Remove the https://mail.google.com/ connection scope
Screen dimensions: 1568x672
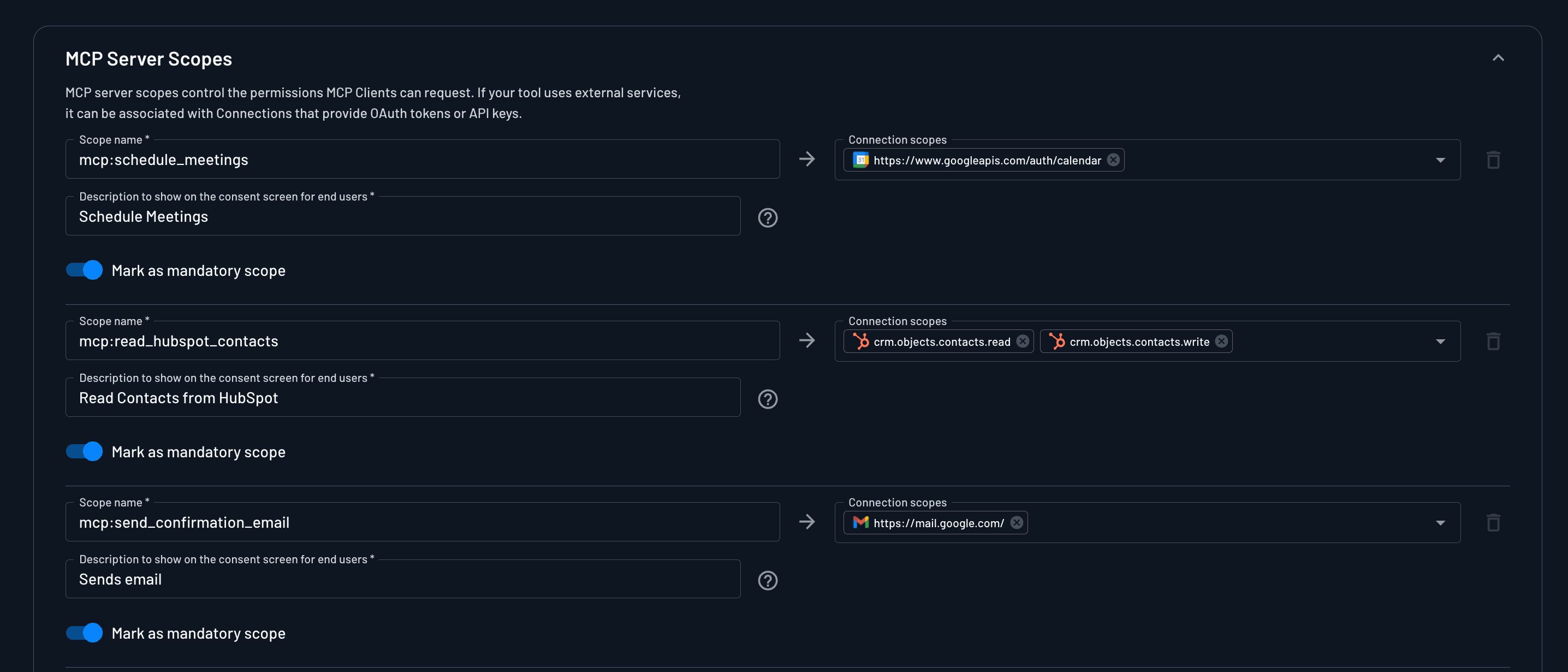(x=1015, y=522)
